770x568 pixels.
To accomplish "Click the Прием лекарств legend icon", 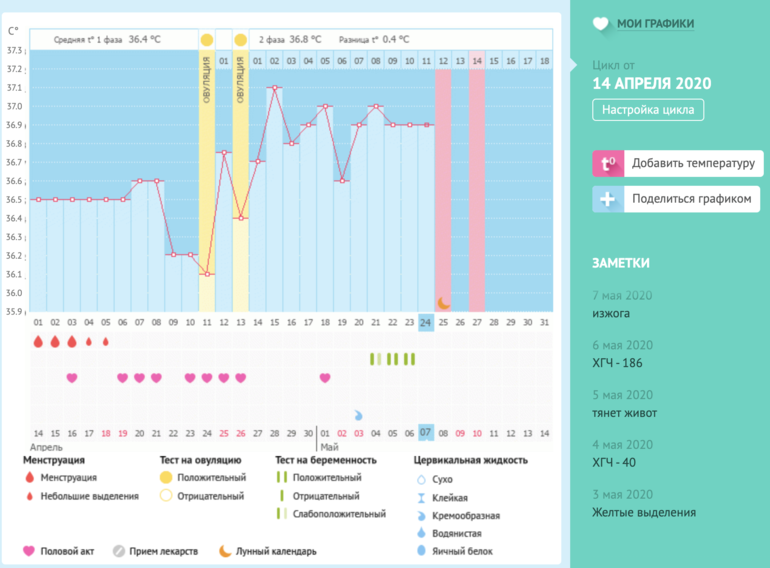I will (118, 551).
